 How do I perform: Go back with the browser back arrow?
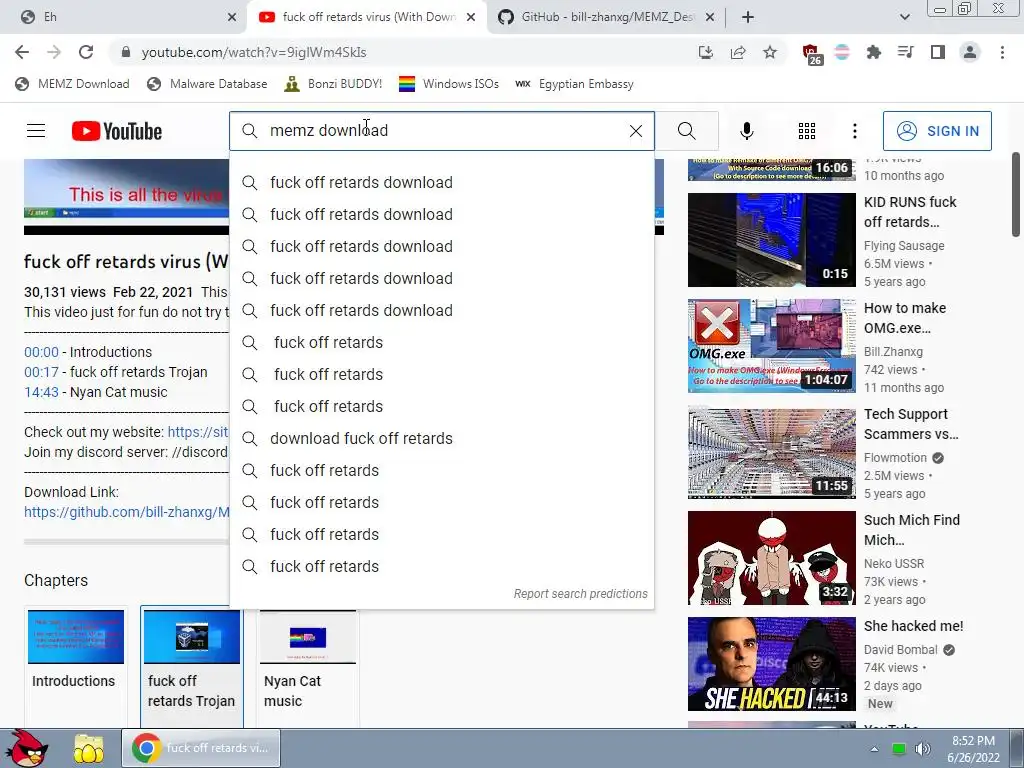pos(22,52)
